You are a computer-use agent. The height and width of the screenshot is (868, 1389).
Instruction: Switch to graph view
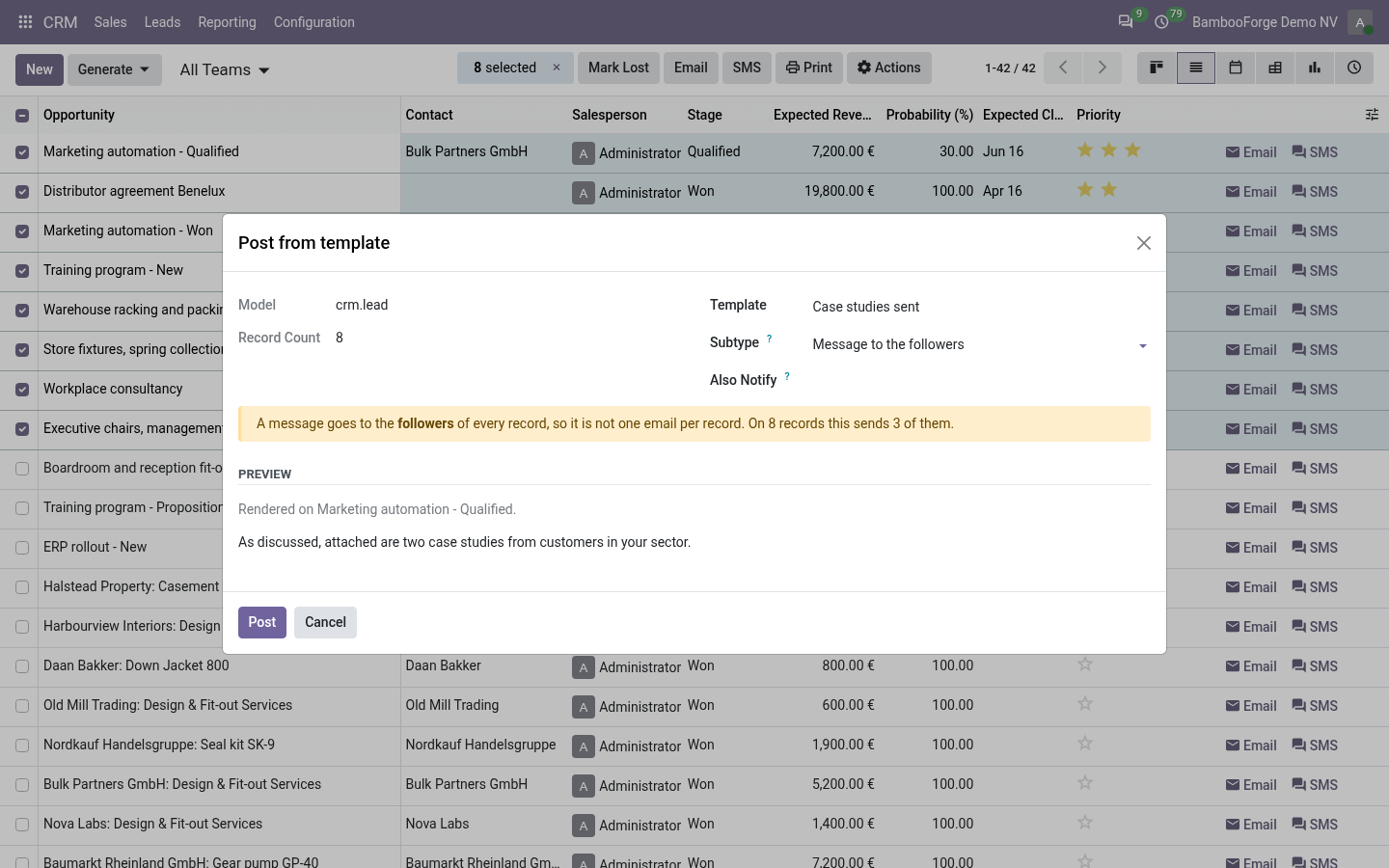[x=1315, y=68]
